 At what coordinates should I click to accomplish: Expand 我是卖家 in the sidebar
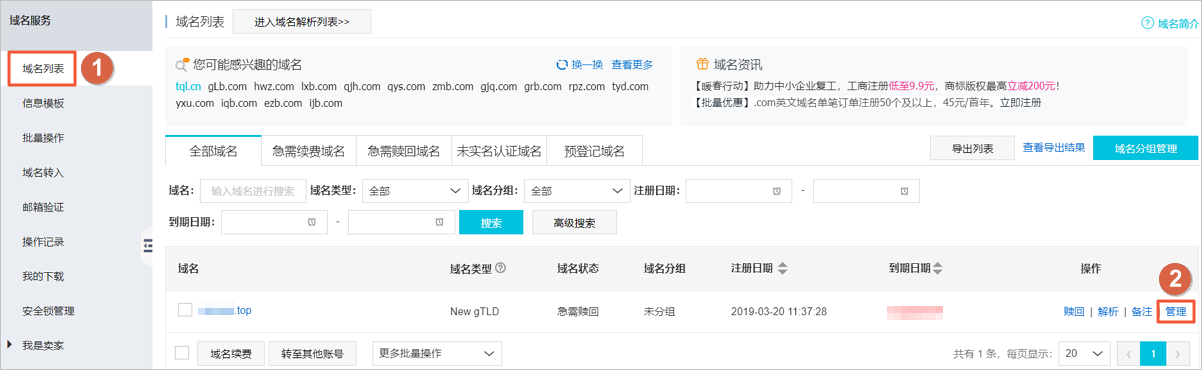tap(46, 345)
